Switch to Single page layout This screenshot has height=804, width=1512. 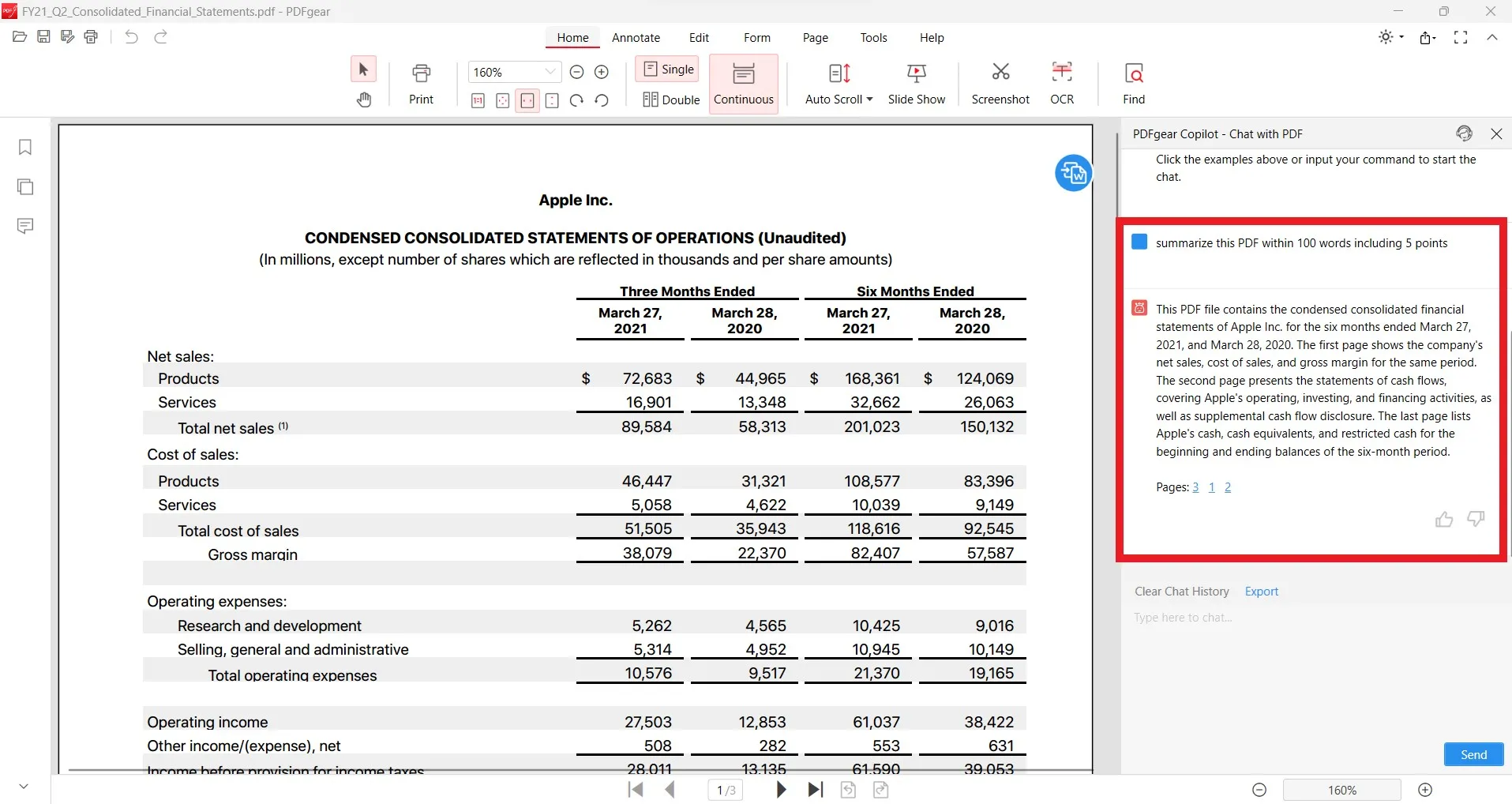pos(668,70)
